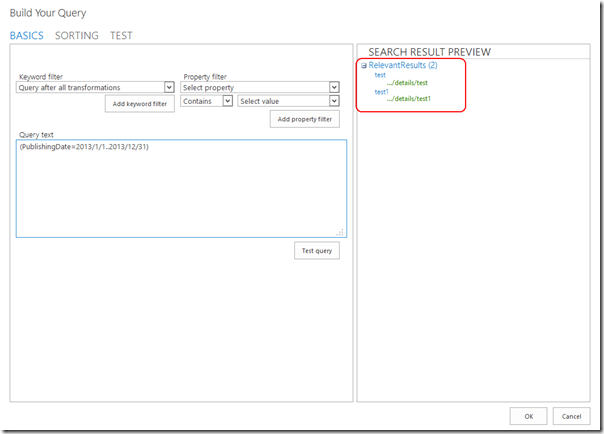Collapse the RelevantResults node
This screenshot has height=434, width=604.
click(x=364, y=66)
